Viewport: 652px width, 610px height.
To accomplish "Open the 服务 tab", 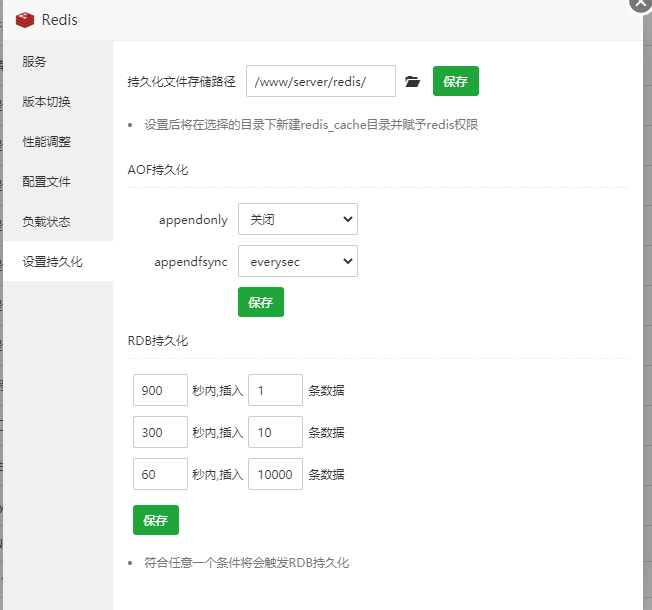I will click(x=58, y=61).
